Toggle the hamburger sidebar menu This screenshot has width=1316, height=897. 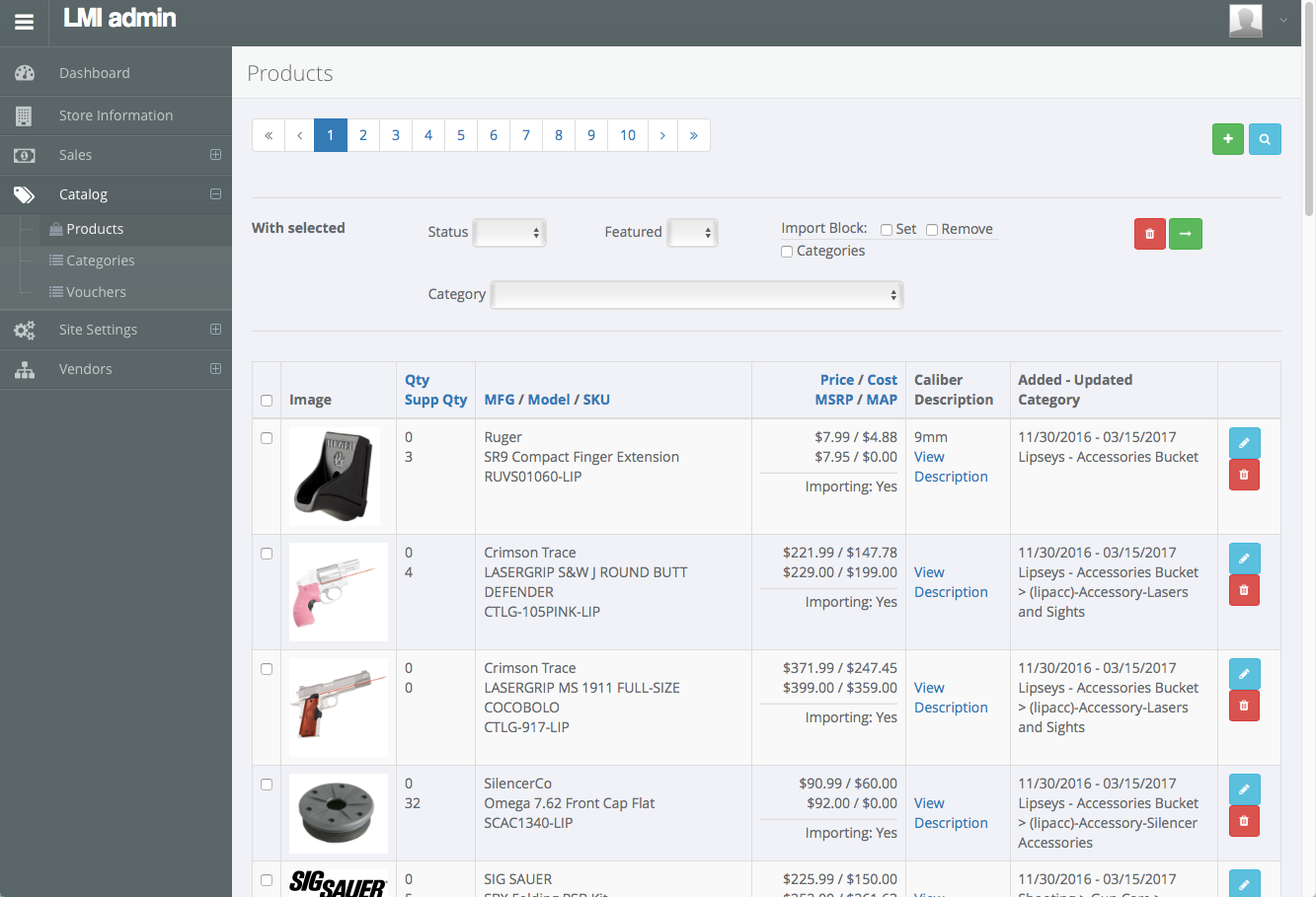pyautogui.click(x=24, y=22)
